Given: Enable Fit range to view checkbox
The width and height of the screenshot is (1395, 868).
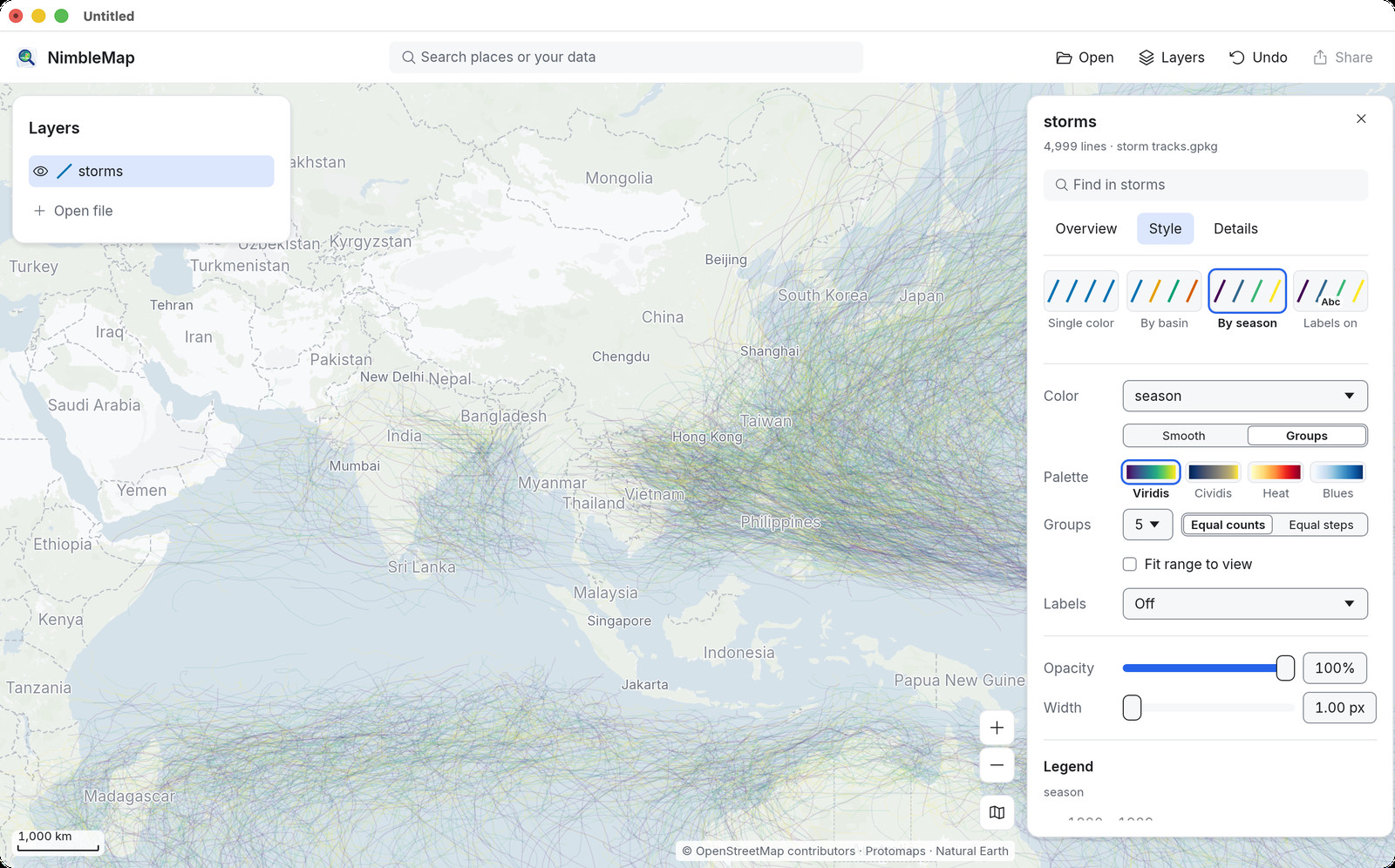Looking at the screenshot, I should [x=1130, y=564].
